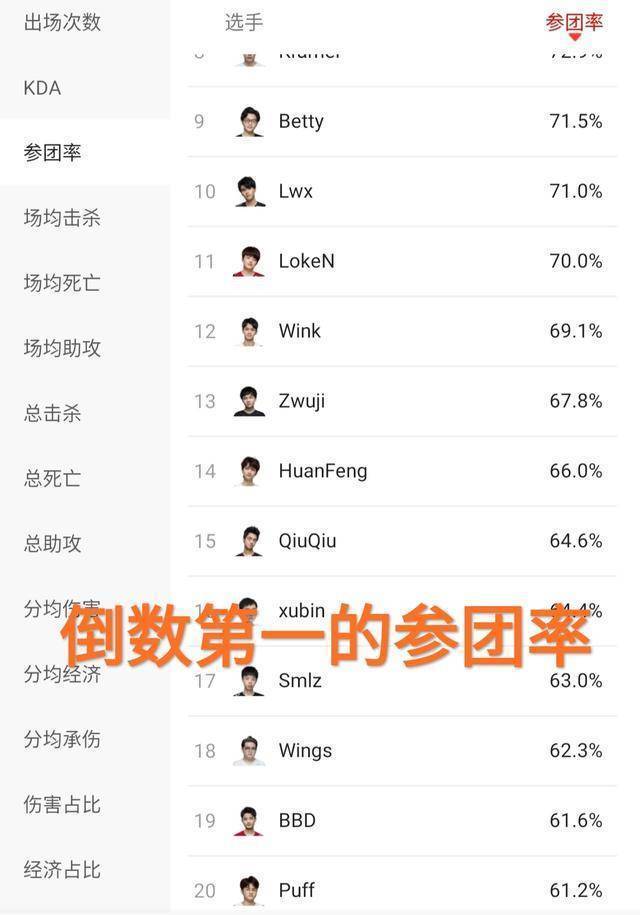The image size is (640, 915).
Task: Click Wink's player avatar
Action: [x=249, y=331]
